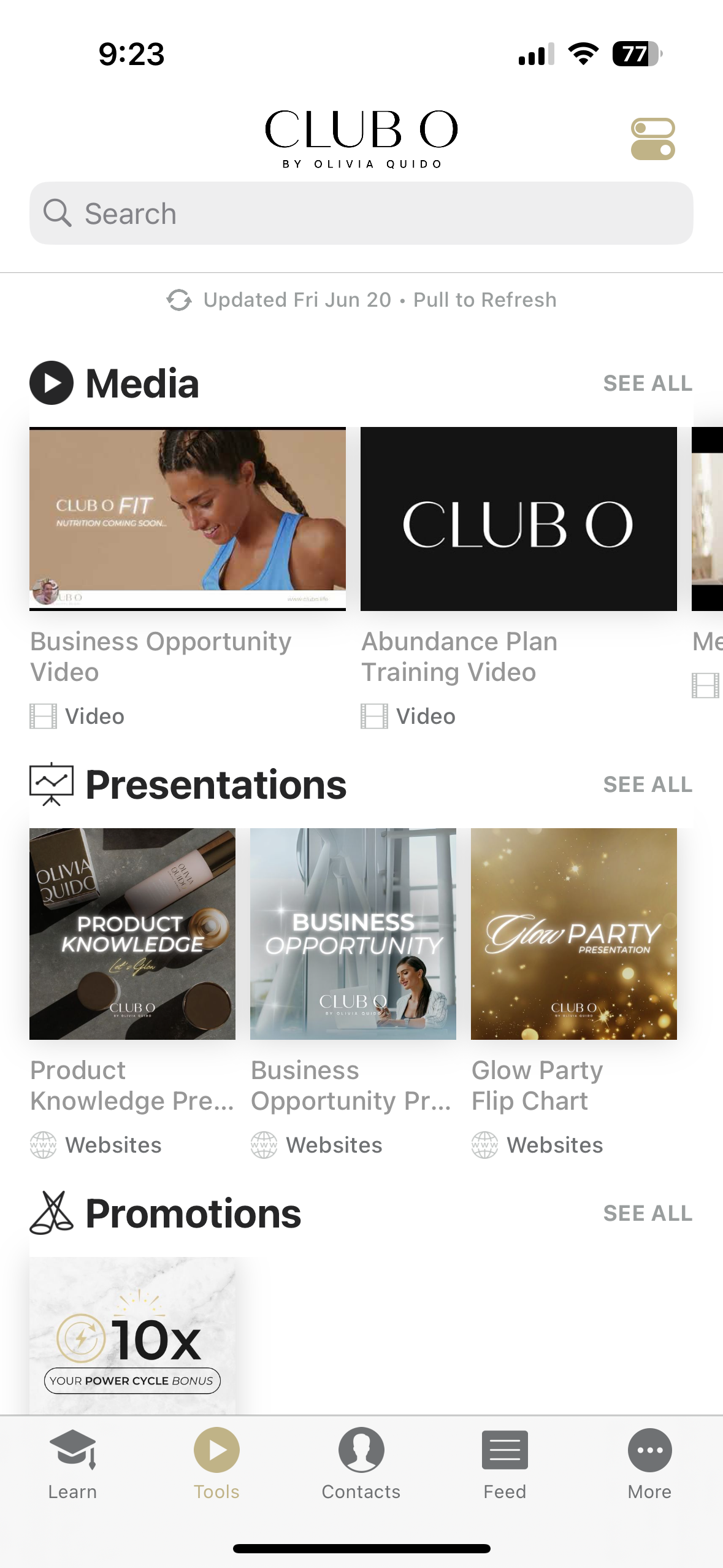Tap the toggle settings icon beside the Club O logo
The image size is (723, 1568).
(x=652, y=139)
